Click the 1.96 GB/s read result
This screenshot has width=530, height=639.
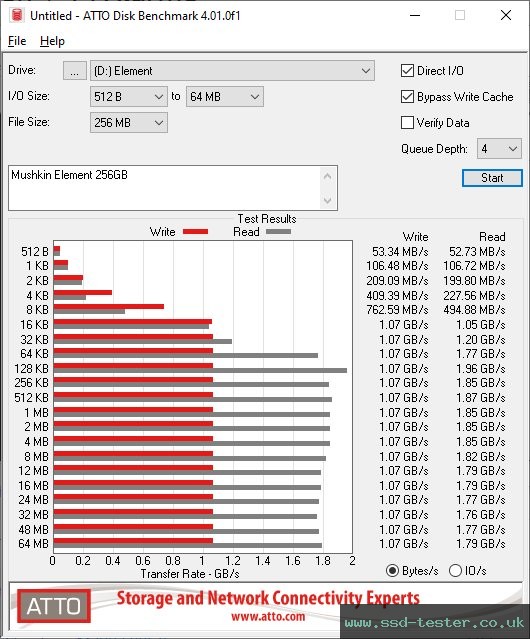[481, 369]
